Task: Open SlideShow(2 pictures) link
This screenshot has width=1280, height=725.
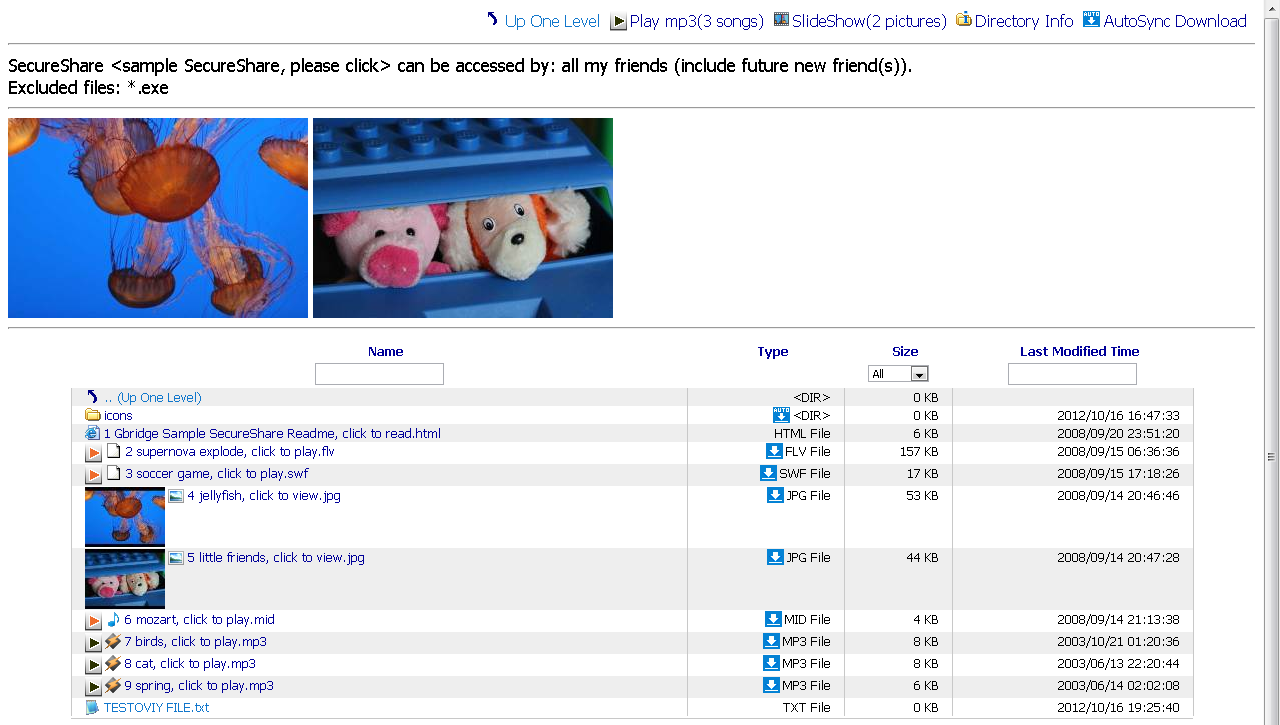Action: pyautogui.click(x=869, y=21)
